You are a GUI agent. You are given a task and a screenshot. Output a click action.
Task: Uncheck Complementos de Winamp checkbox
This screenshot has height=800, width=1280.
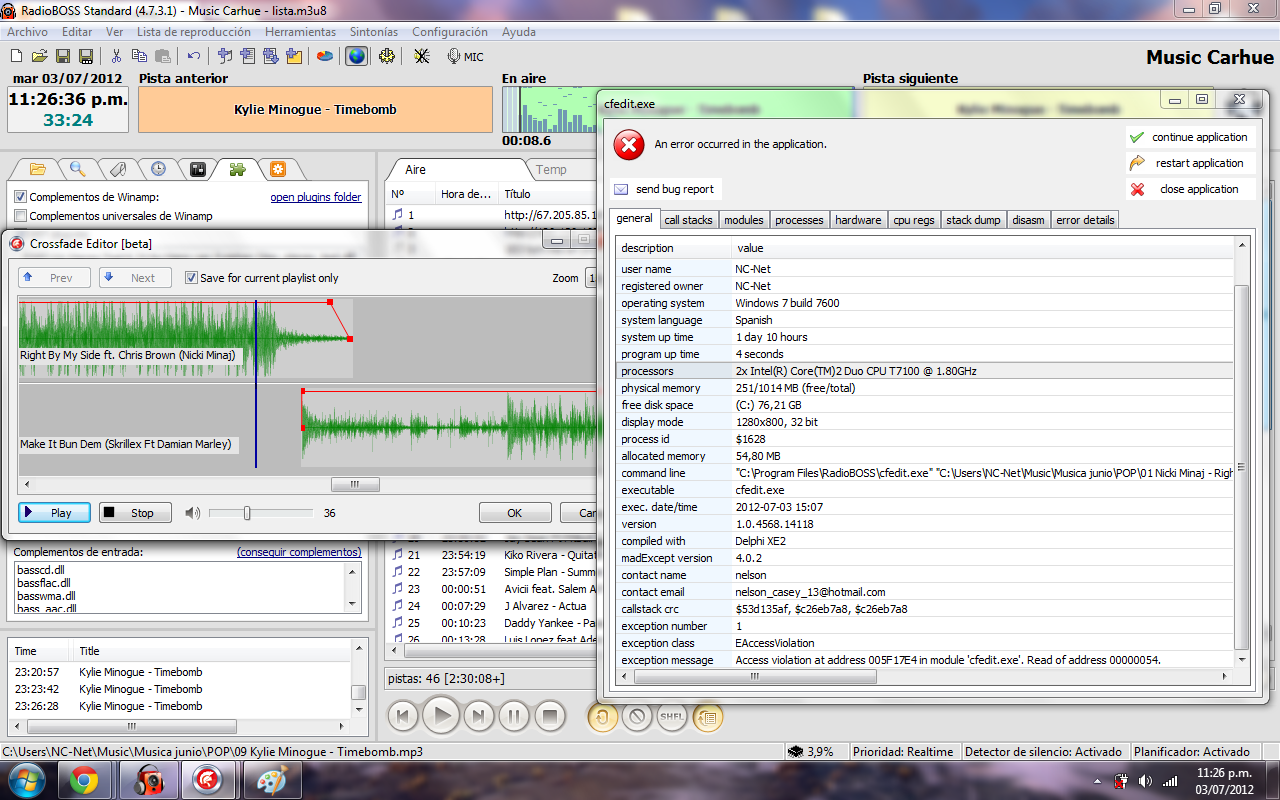point(21,197)
